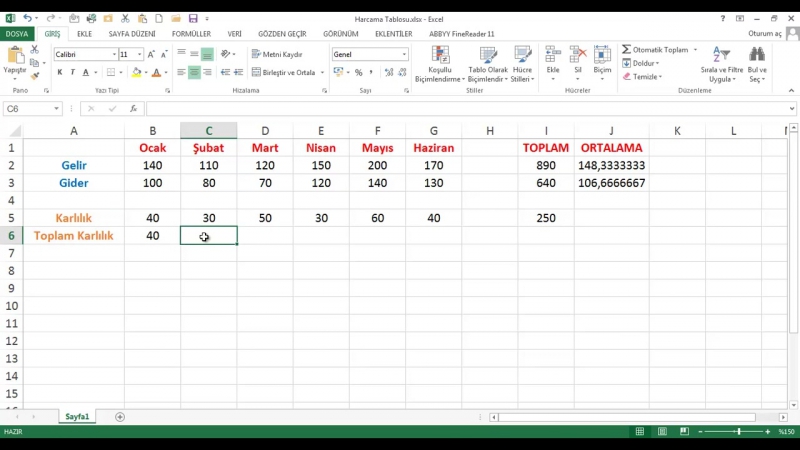Click the Format Painter brush icon

point(34,76)
